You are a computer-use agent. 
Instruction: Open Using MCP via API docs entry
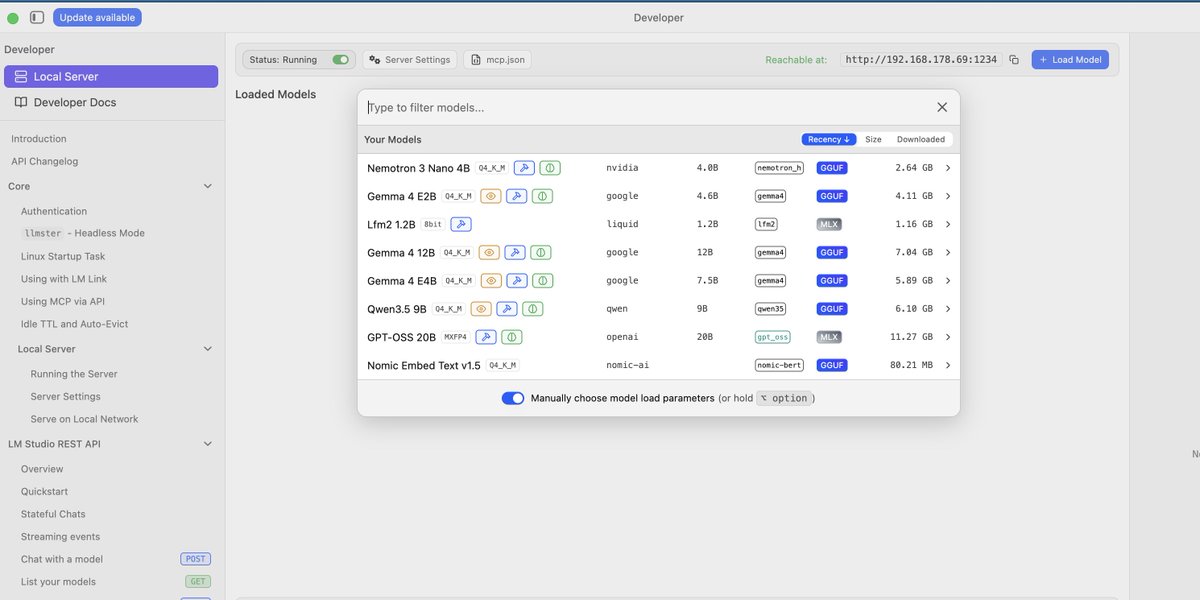tap(63, 301)
